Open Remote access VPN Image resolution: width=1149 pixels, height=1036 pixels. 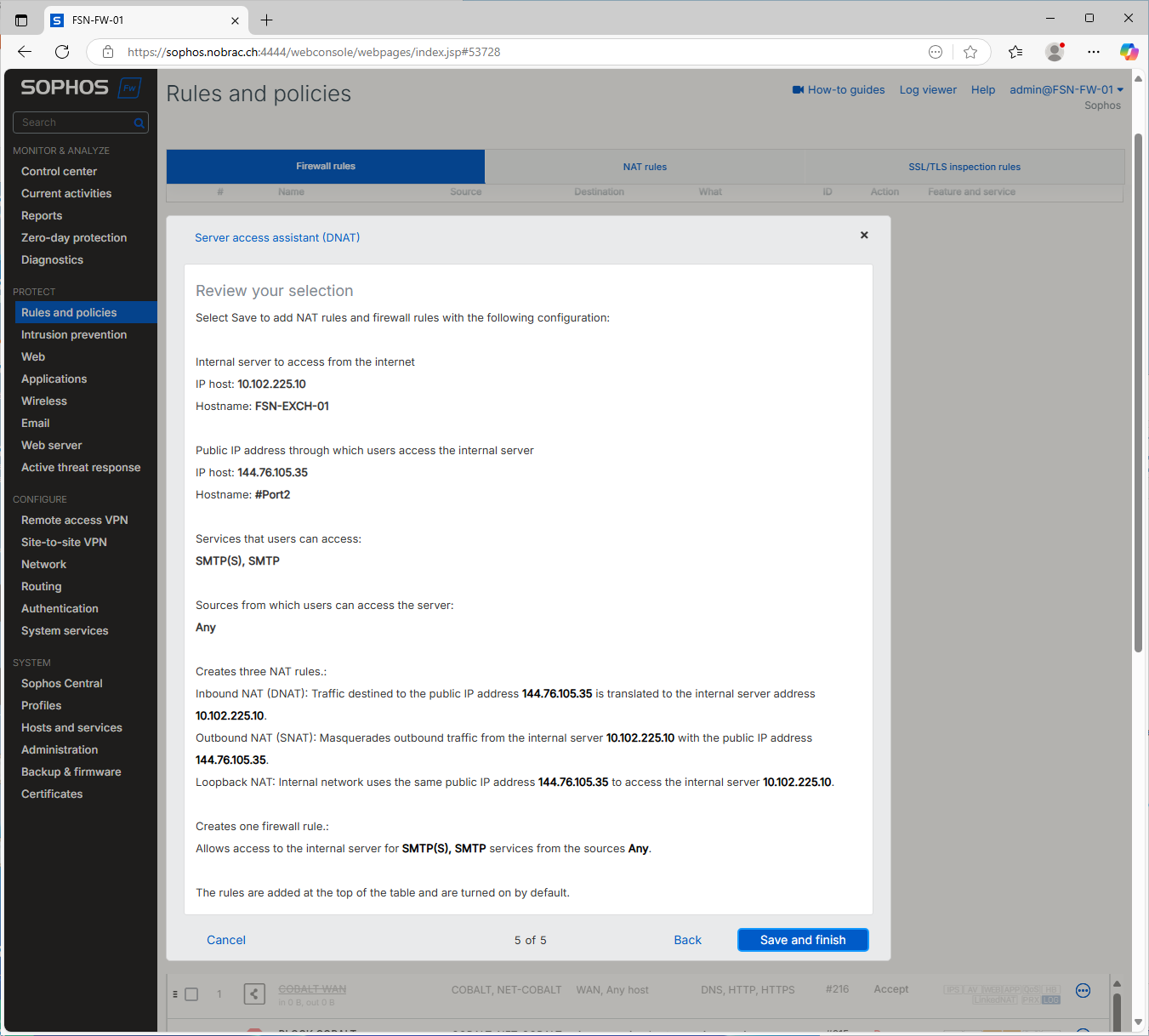(x=75, y=520)
